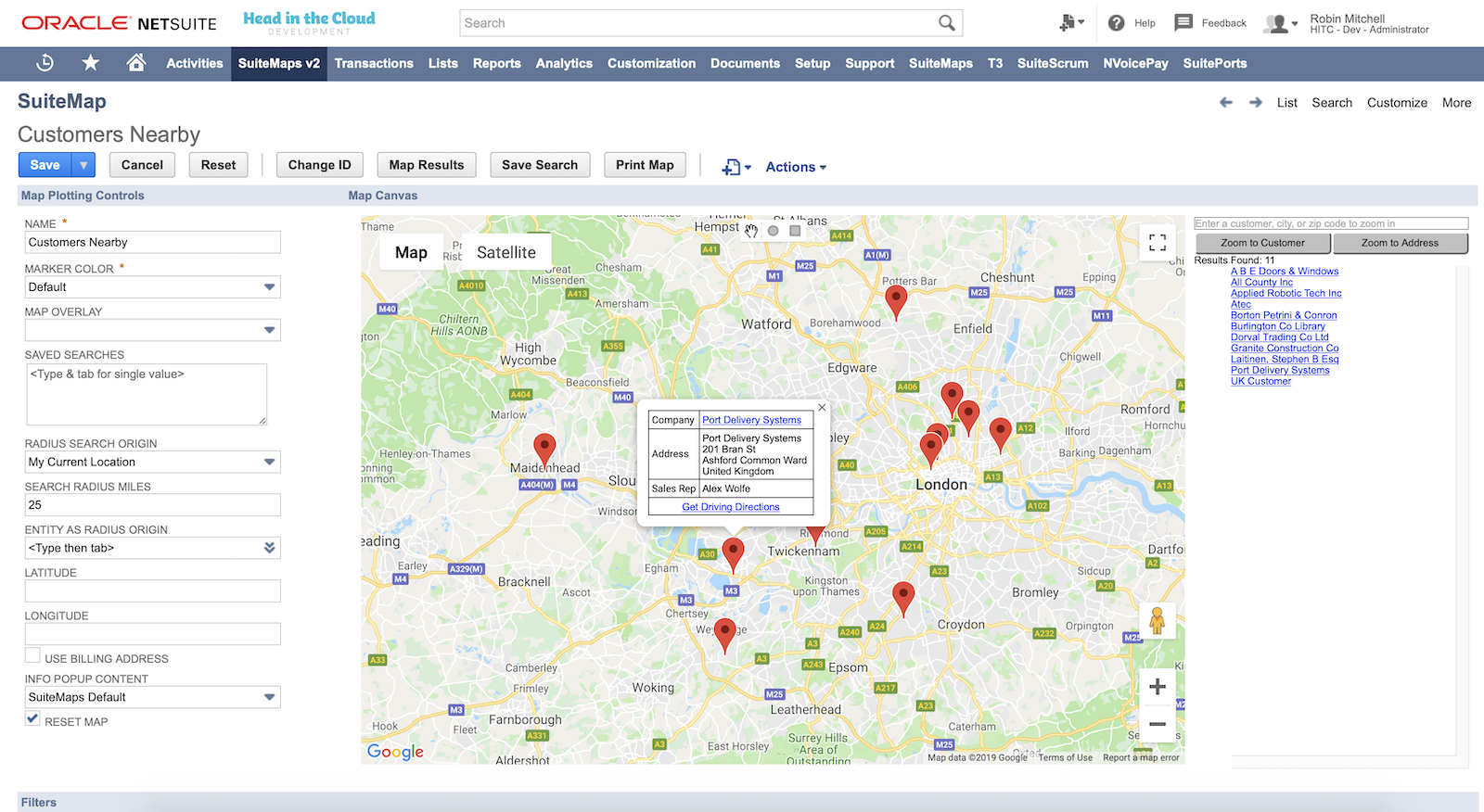Viewport: 1484px width, 812px height.
Task: Switch map to Satellite view
Action: click(x=506, y=252)
